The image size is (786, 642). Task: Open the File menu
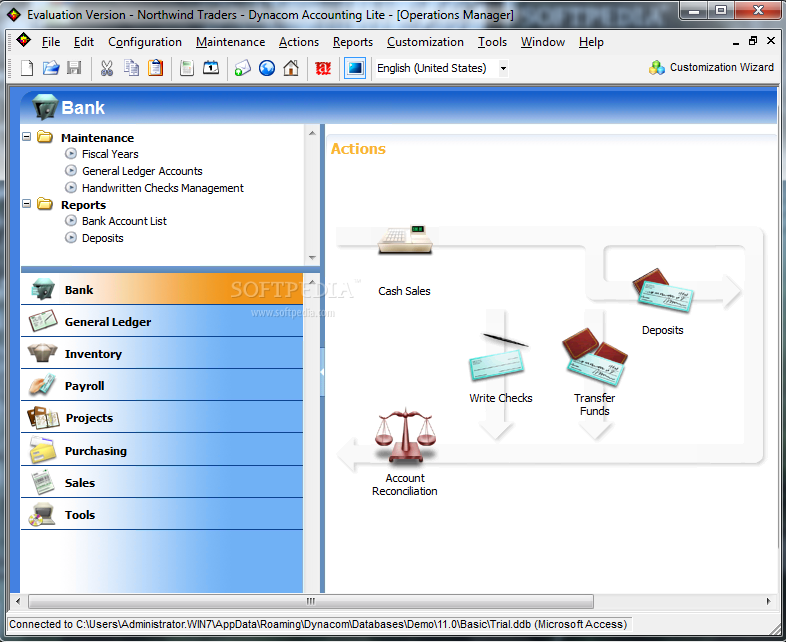pos(51,42)
